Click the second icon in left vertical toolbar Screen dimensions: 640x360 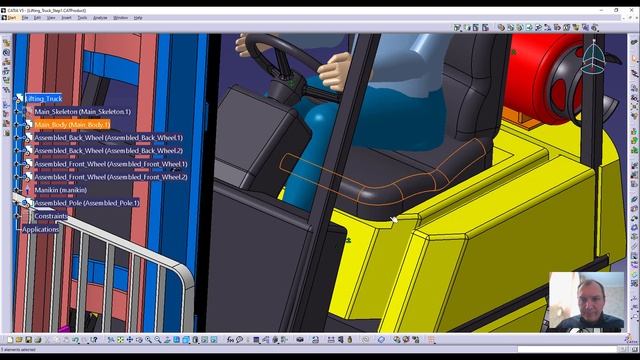pyautogui.click(x=6, y=53)
